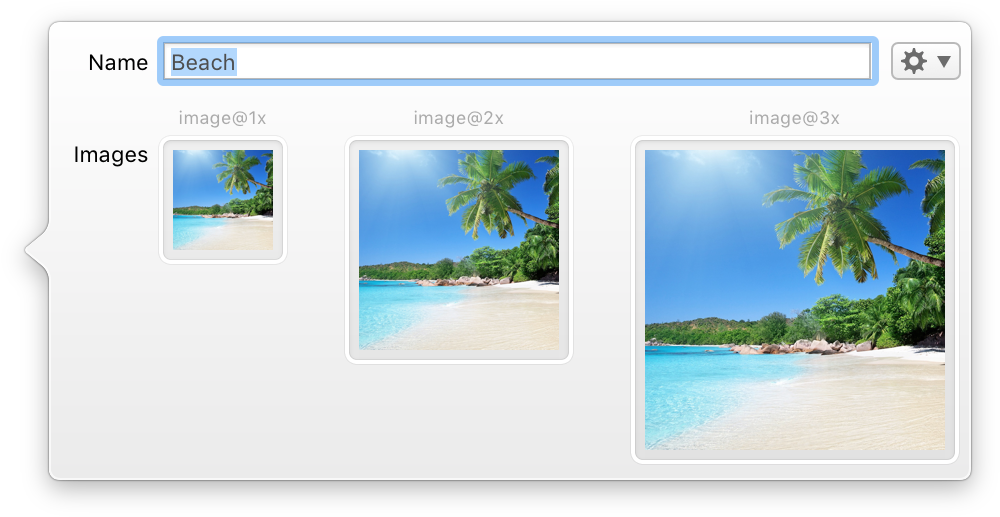1000x517 pixels.
Task: Click the image@2x label
Action: click(x=458, y=118)
